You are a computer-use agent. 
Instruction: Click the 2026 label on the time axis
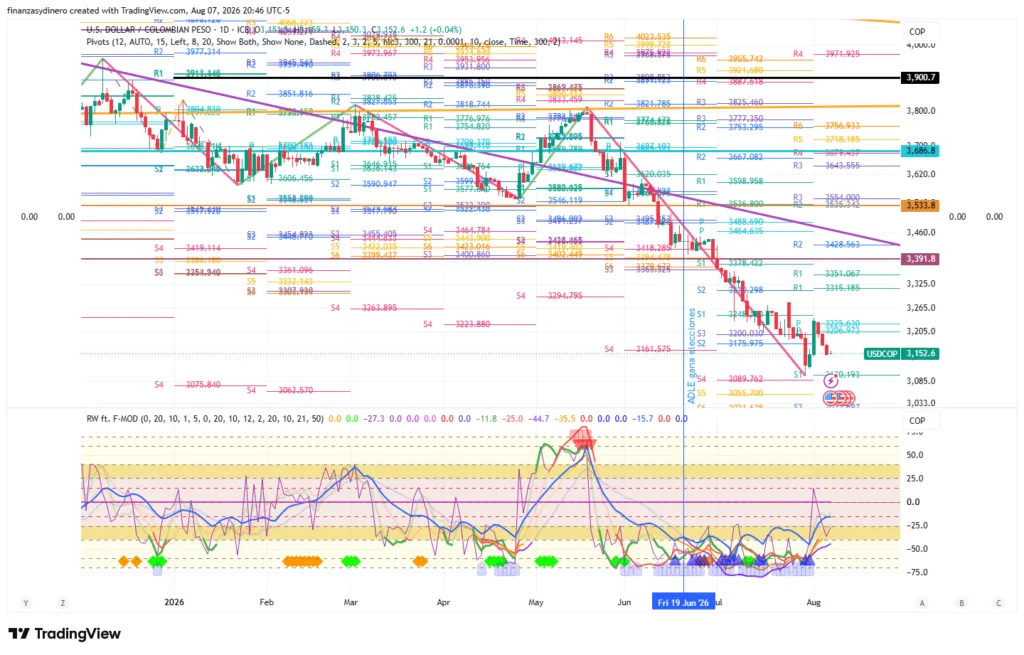pyautogui.click(x=174, y=602)
